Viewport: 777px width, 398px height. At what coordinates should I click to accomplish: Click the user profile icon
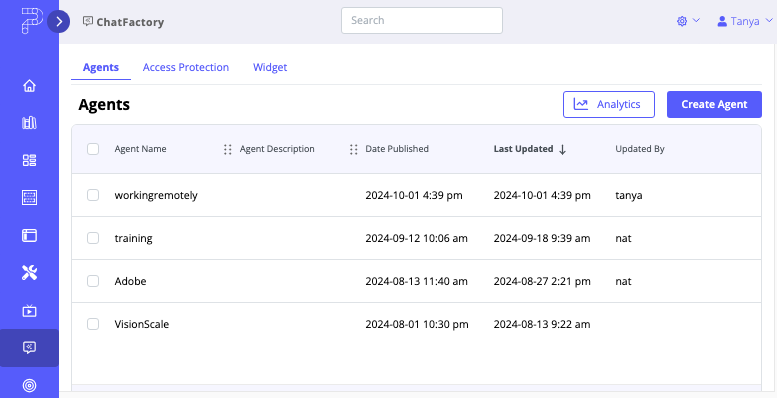pyautogui.click(x=722, y=21)
